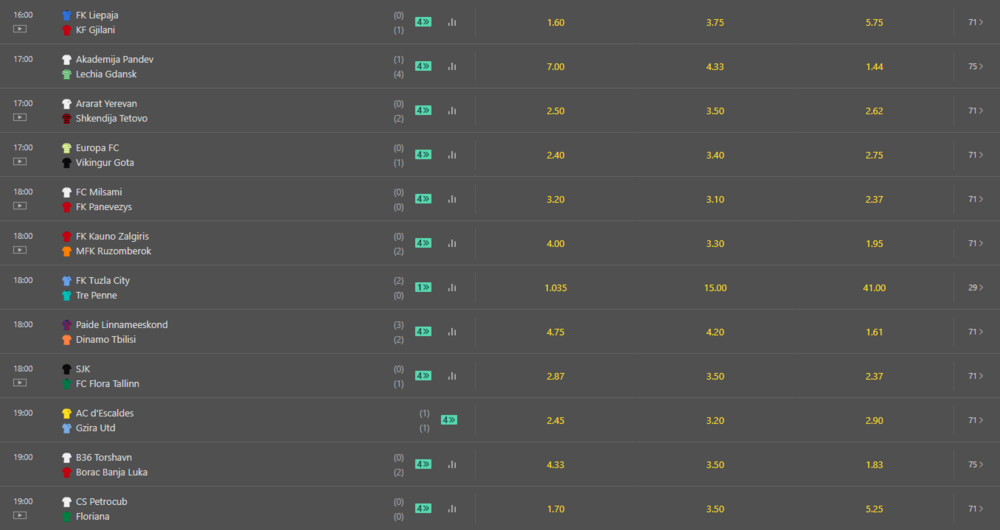This screenshot has height=530, width=1000.
Task: View stats chart for Akademija Pandev match
Action: coord(452,66)
